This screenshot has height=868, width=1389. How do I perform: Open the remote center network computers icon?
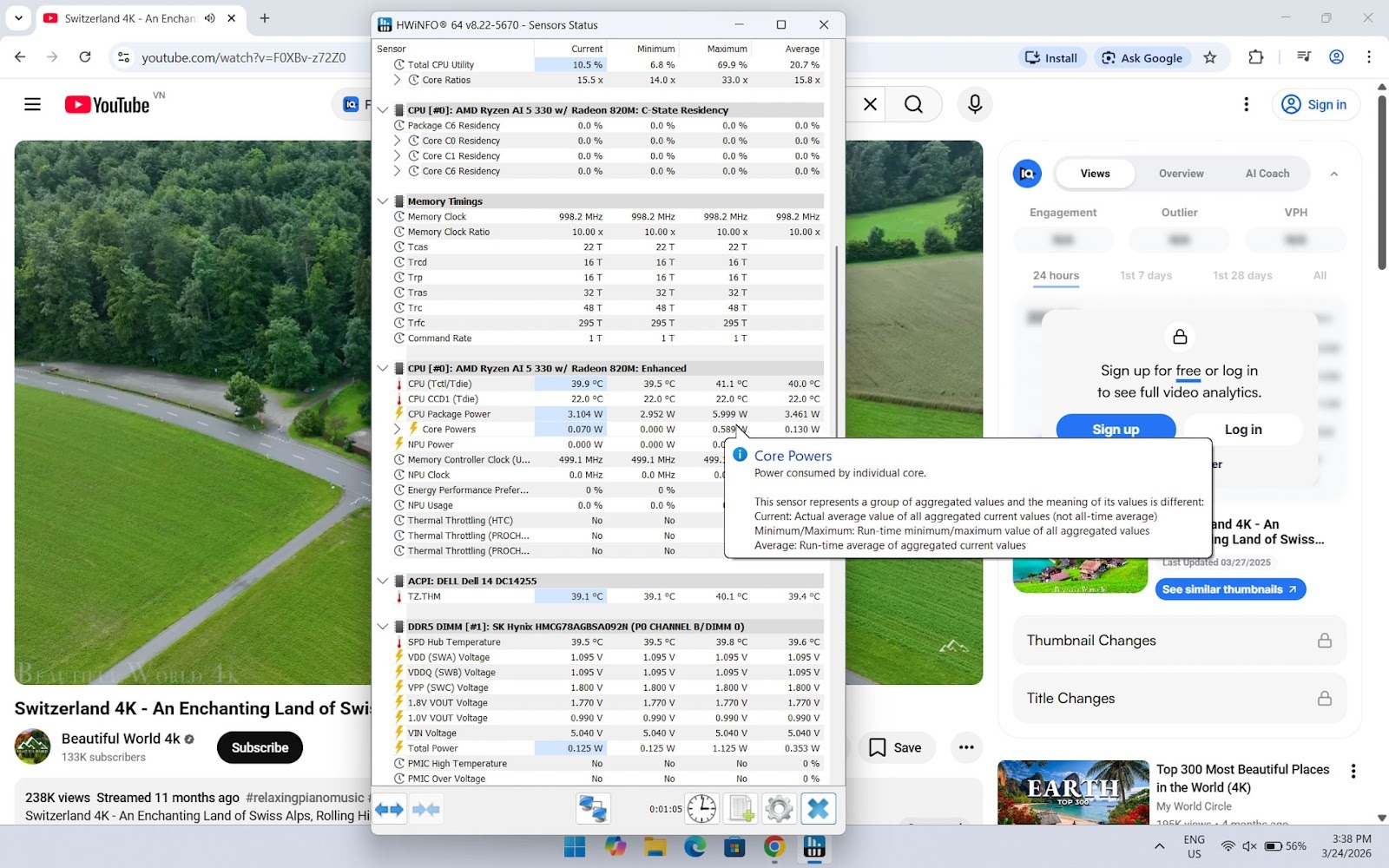coord(593,809)
